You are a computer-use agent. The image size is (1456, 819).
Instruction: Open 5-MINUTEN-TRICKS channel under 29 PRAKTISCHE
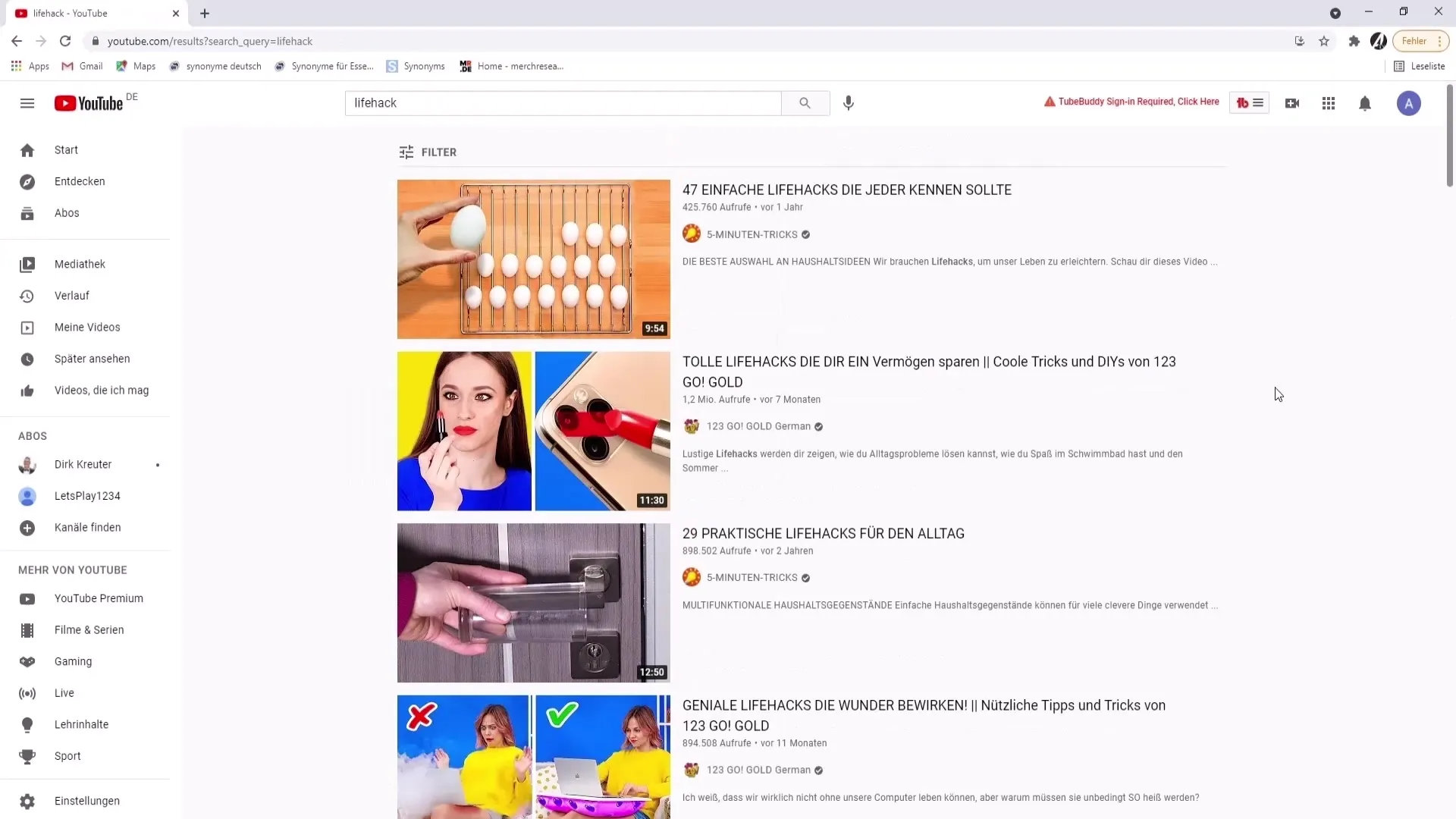tap(752, 578)
